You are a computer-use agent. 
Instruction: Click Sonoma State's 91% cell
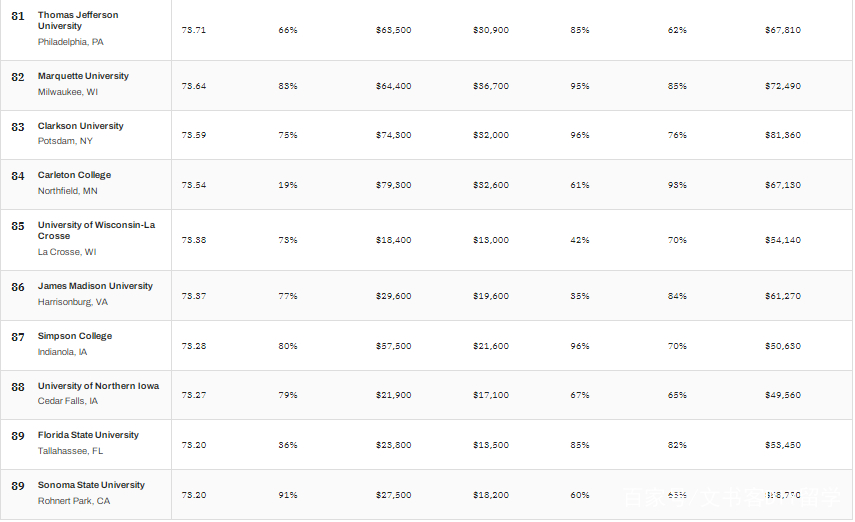[288, 495]
